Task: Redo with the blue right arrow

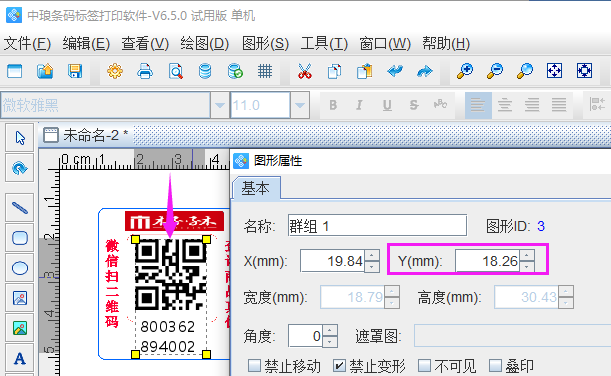Action: pyautogui.click(x=425, y=71)
